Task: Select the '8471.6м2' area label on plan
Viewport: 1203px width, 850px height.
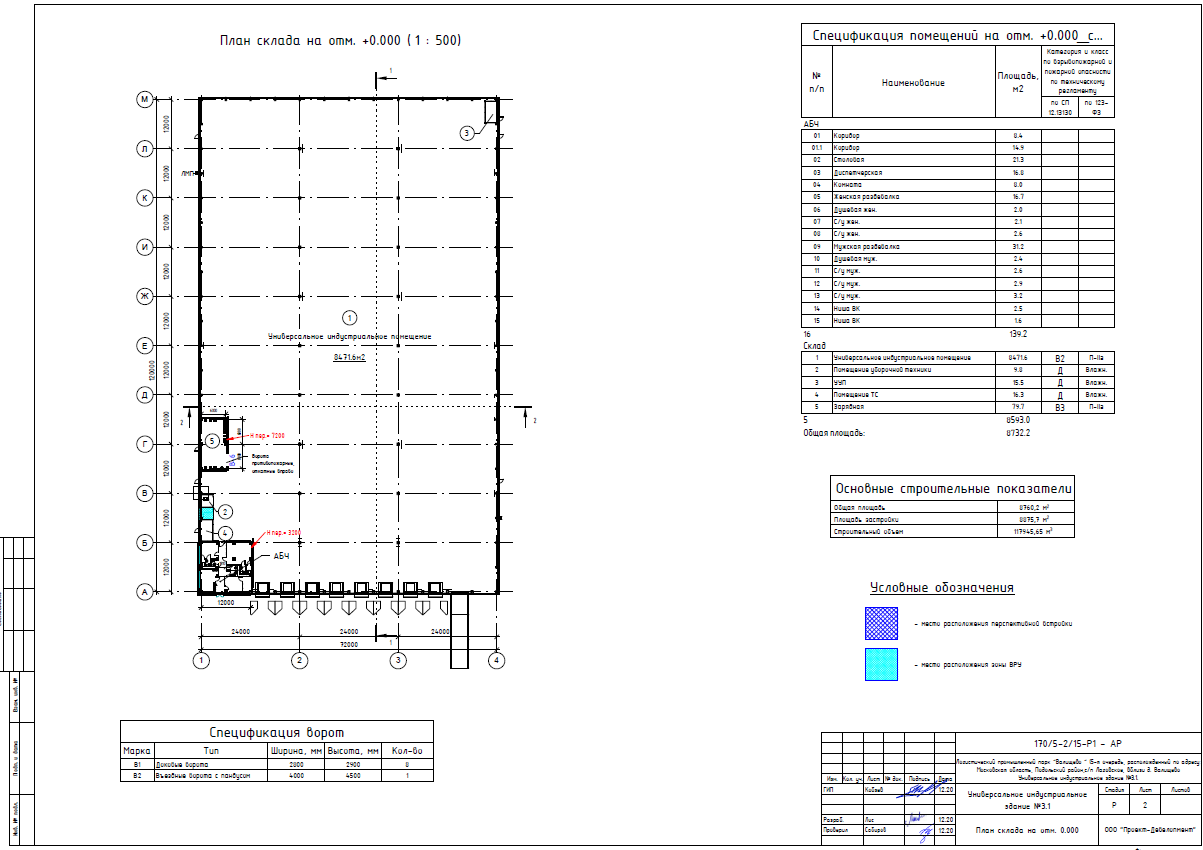Action: [350, 355]
